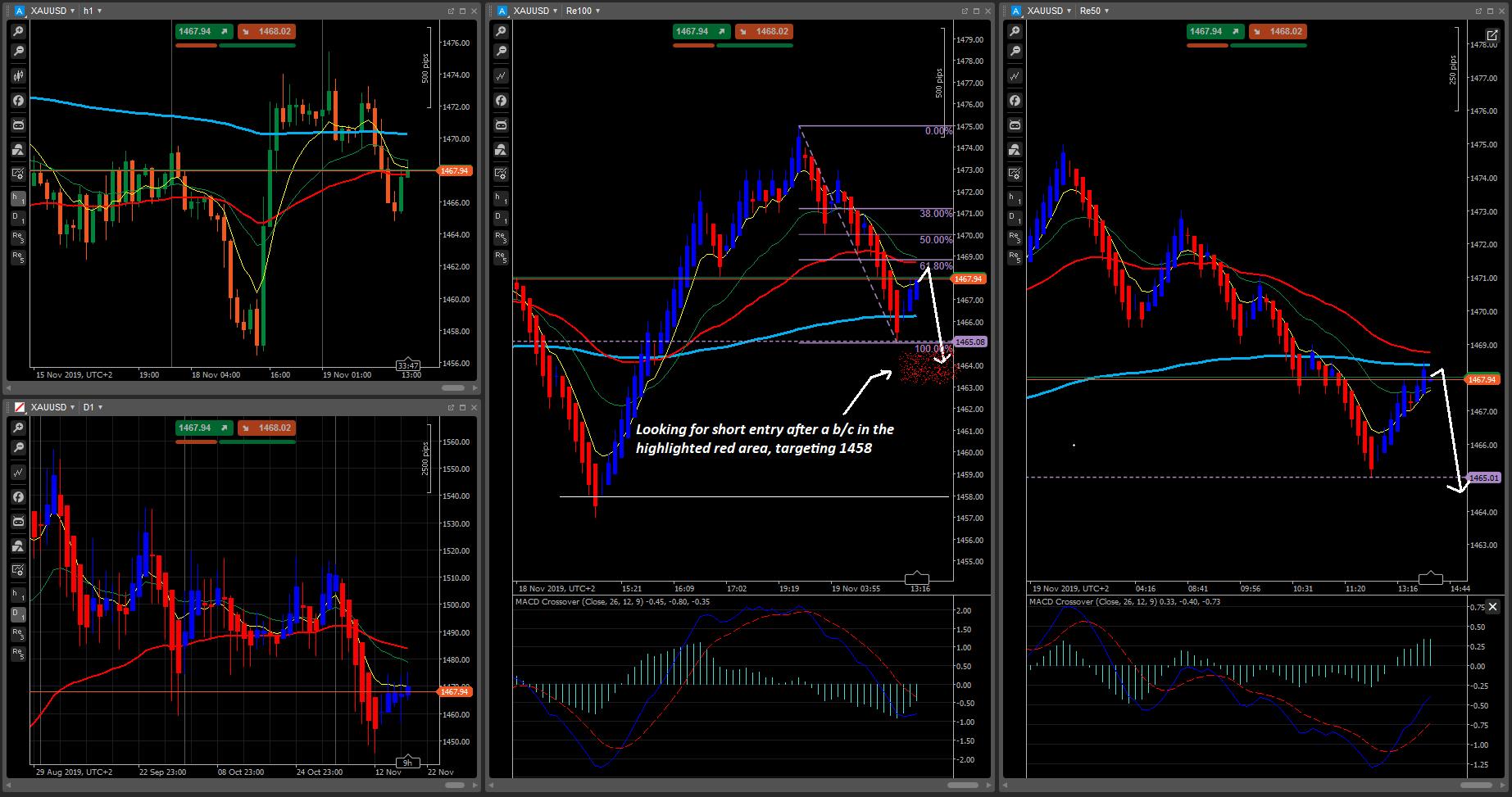
Task: Open drawing objects list on h1 chart
Action: 18,150
